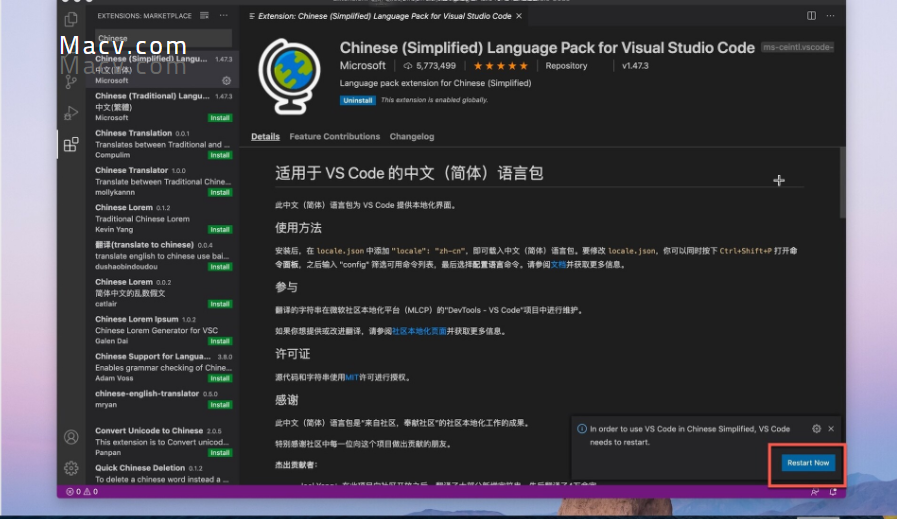
Task: Install Chinese Translator by mollykannn
Action: point(220,192)
